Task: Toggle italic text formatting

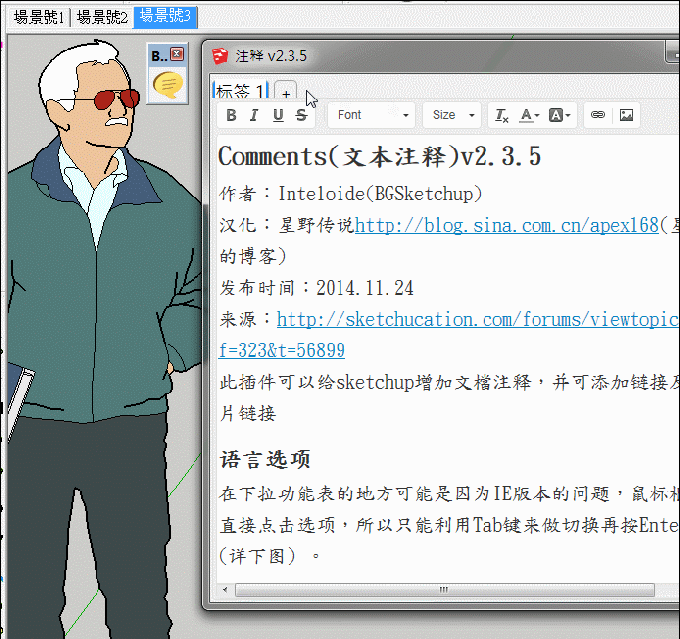Action: [254, 115]
